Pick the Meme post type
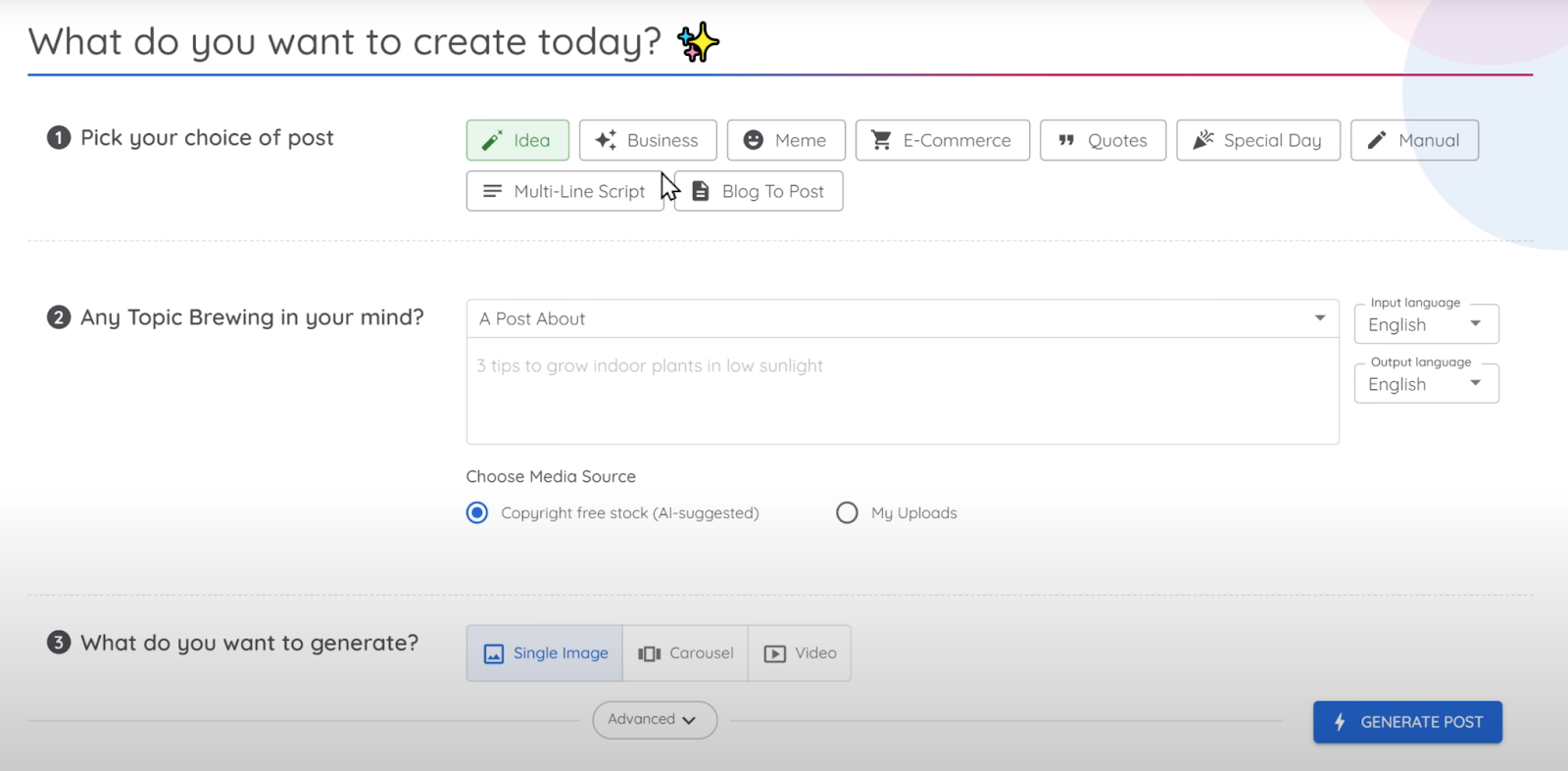Viewport: 1568px width, 771px height. pos(786,140)
